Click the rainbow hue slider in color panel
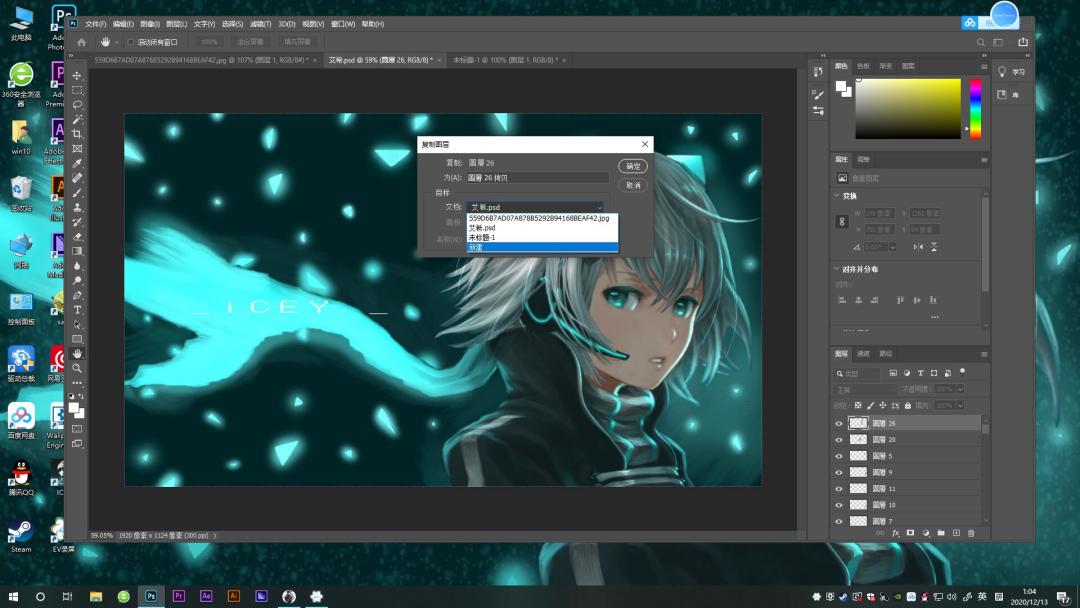 pos(975,109)
